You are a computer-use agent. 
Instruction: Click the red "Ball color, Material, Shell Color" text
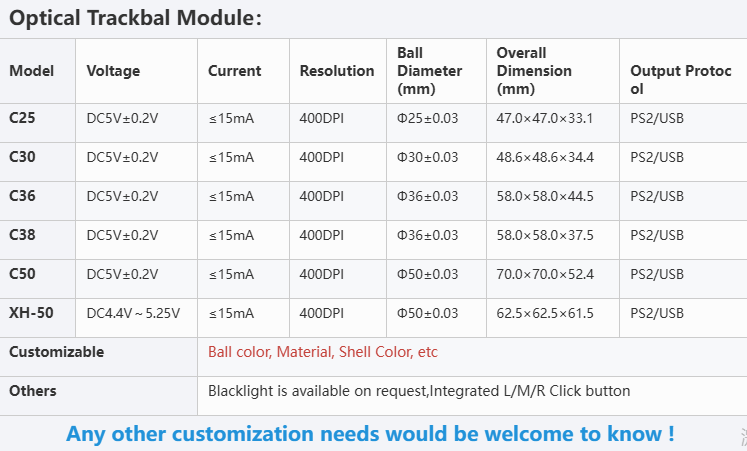[x=322, y=352]
